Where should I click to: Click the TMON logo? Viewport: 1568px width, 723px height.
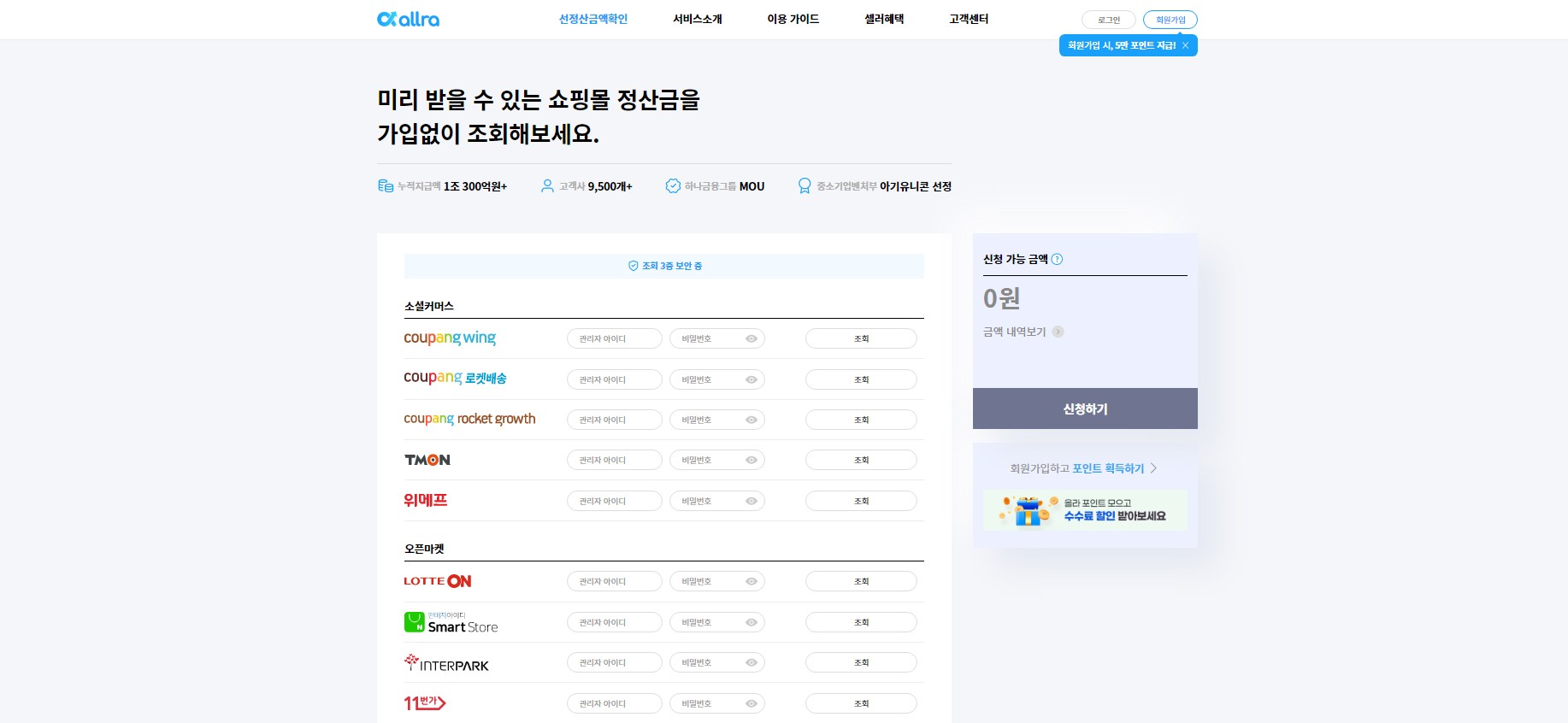[x=427, y=460]
